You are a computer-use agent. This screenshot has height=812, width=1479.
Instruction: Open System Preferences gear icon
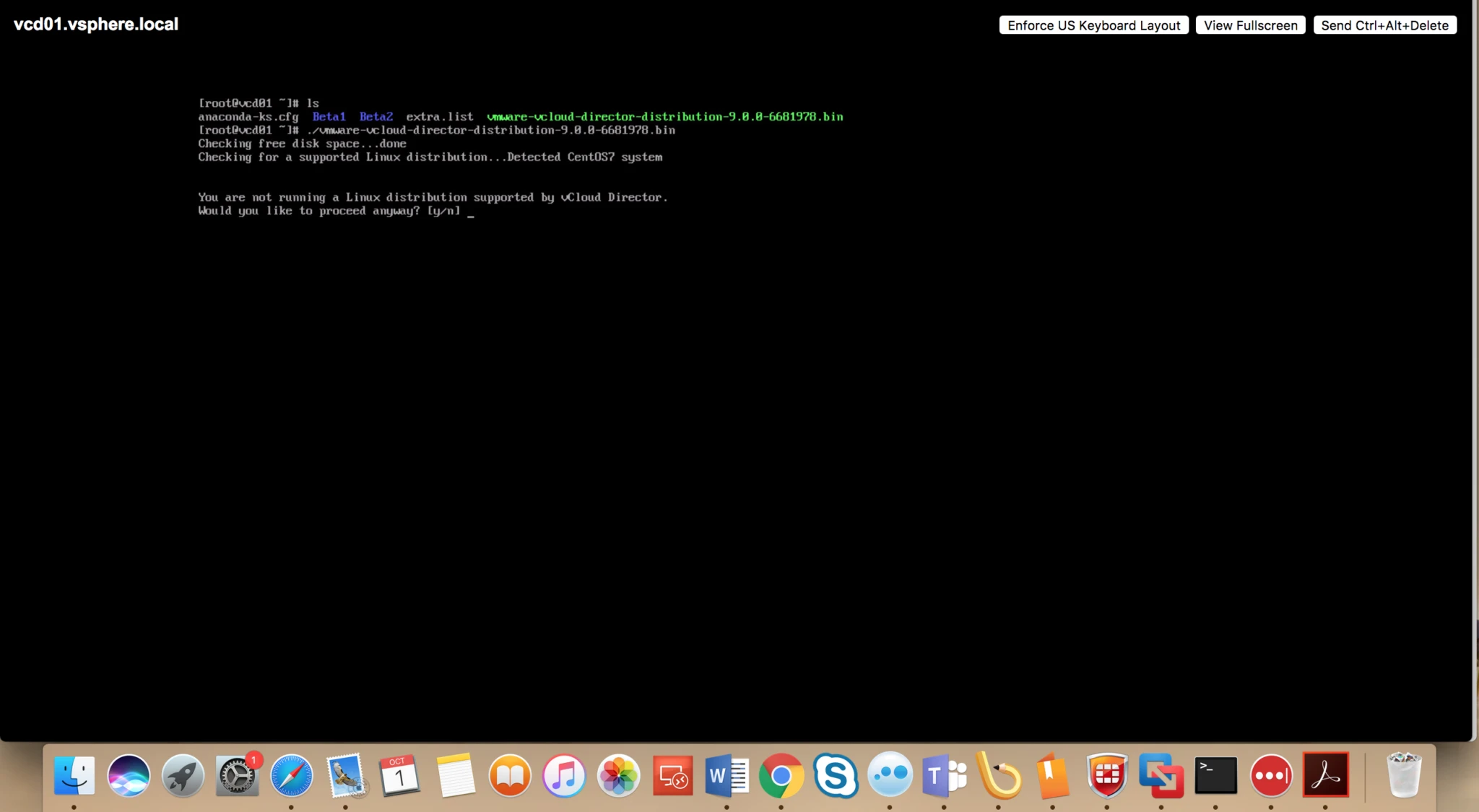pos(237,776)
